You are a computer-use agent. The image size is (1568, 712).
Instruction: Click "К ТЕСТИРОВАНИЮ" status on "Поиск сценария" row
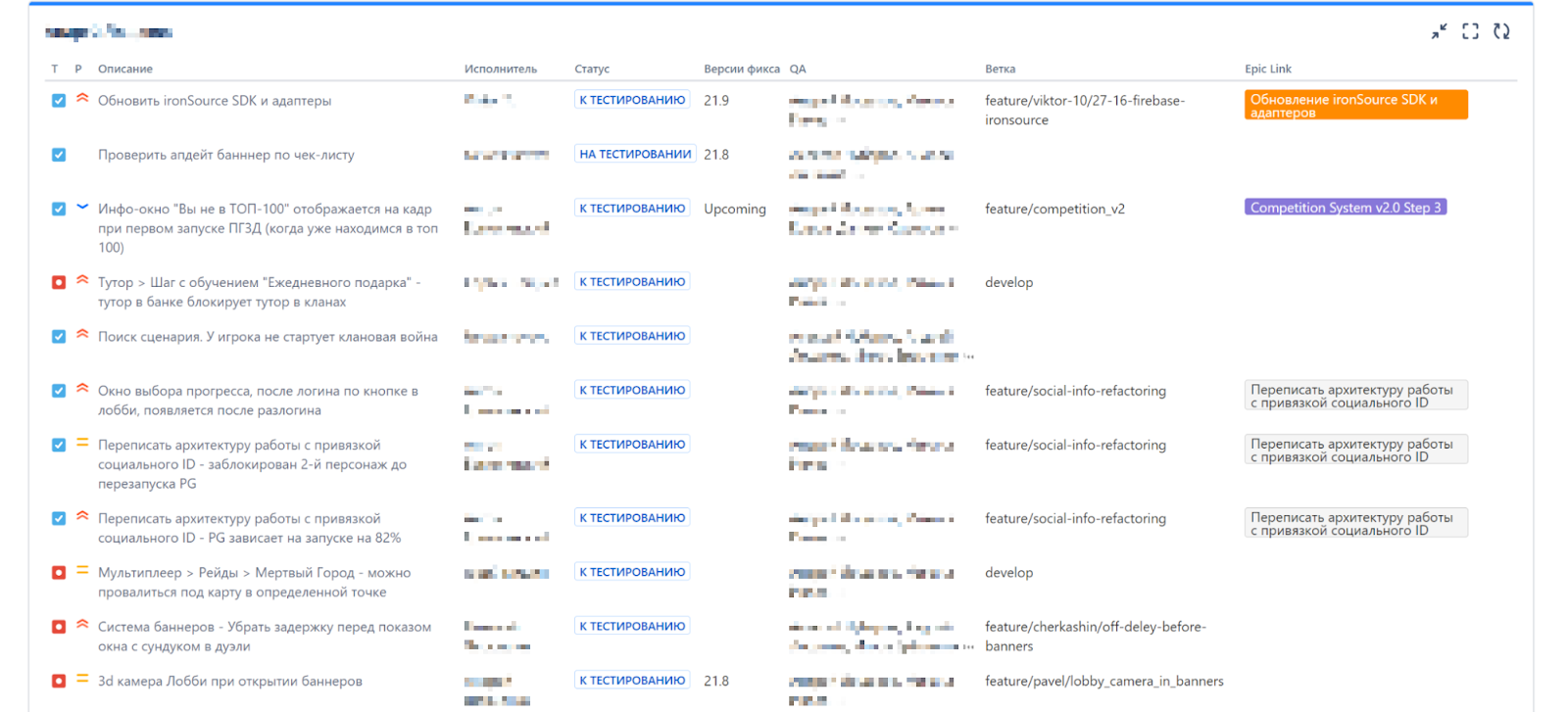pyautogui.click(x=632, y=336)
